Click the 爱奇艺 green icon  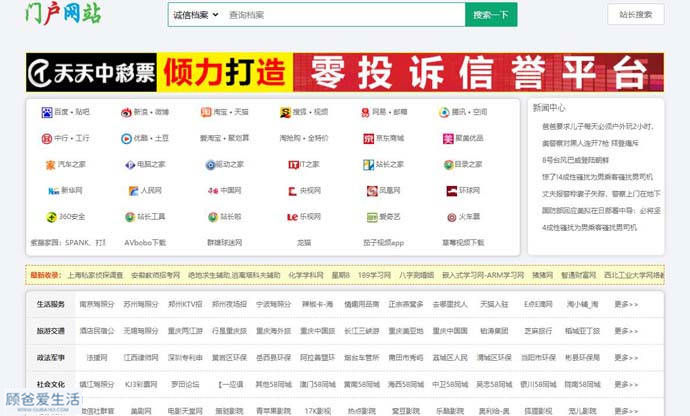[x=372, y=217]
